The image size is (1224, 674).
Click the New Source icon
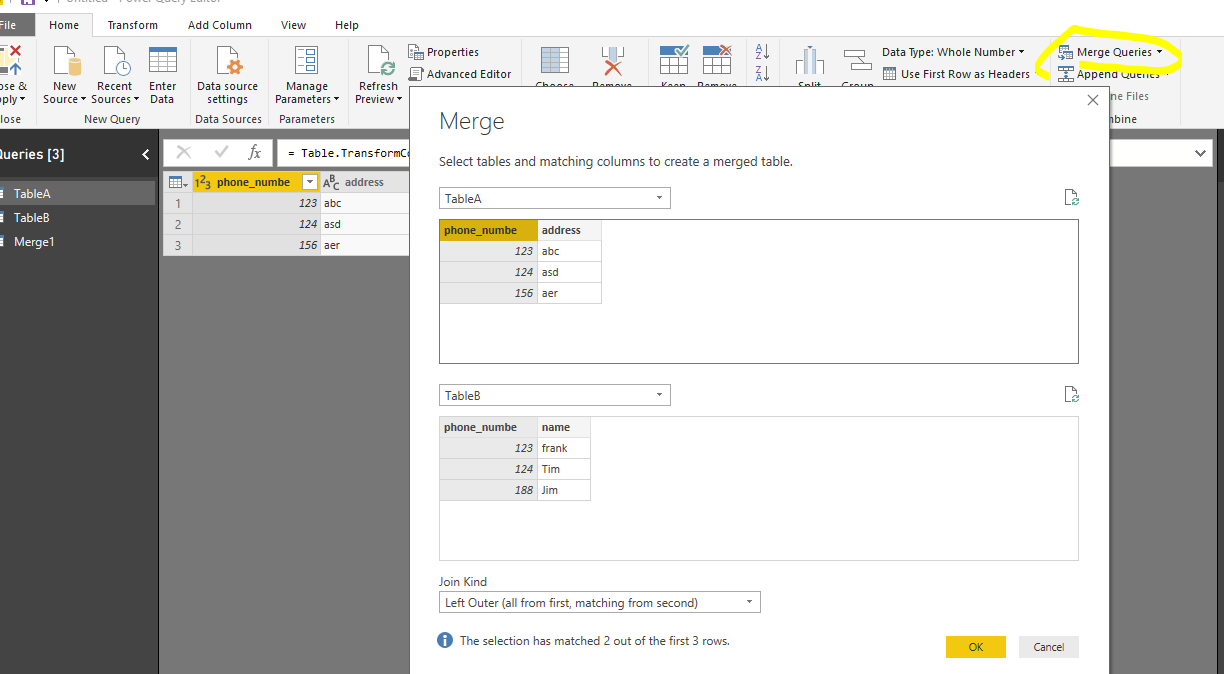coord(65,61)
